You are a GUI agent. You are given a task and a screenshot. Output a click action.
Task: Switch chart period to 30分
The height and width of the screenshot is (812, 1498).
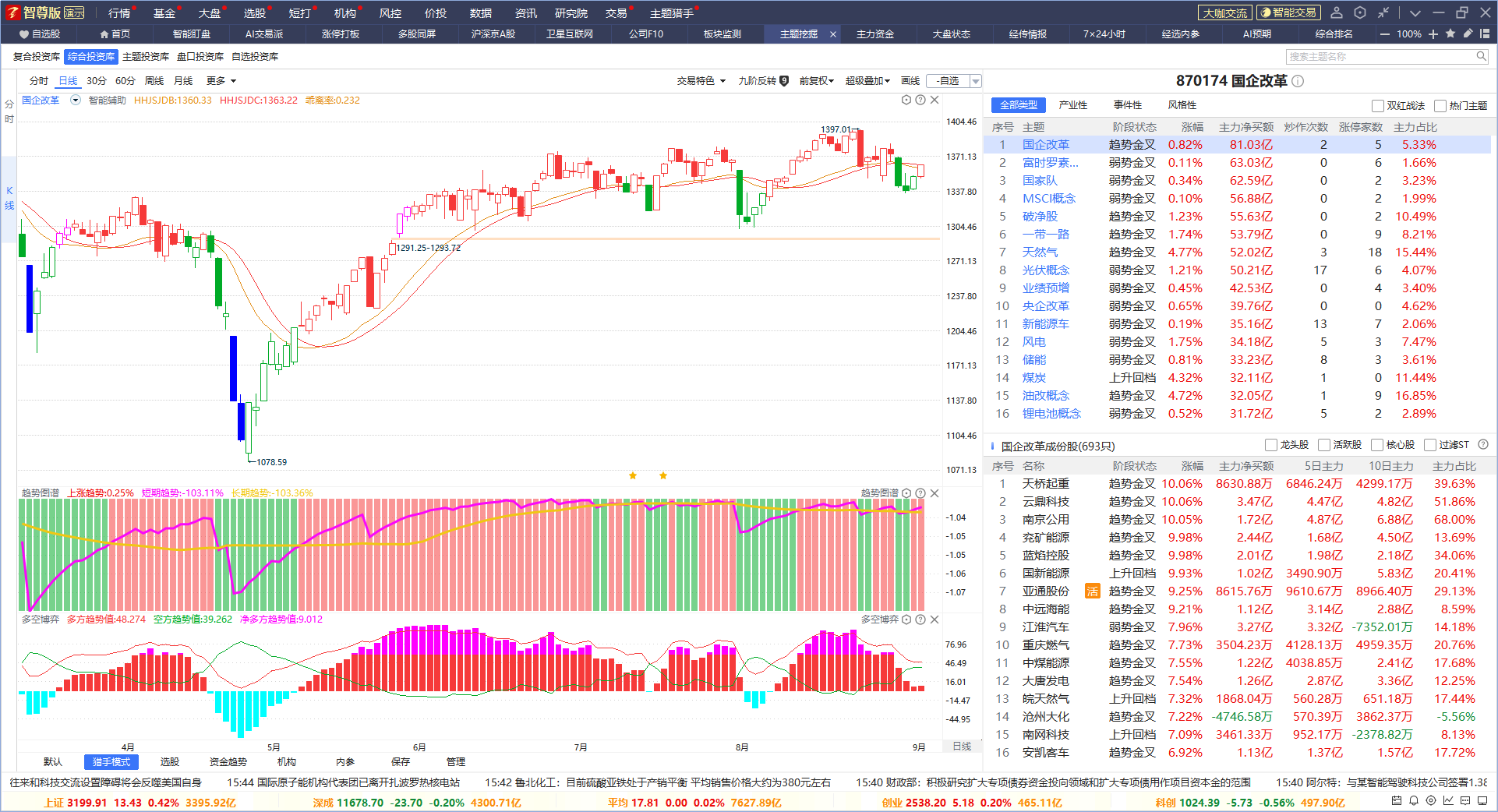[x=97, y=81]
